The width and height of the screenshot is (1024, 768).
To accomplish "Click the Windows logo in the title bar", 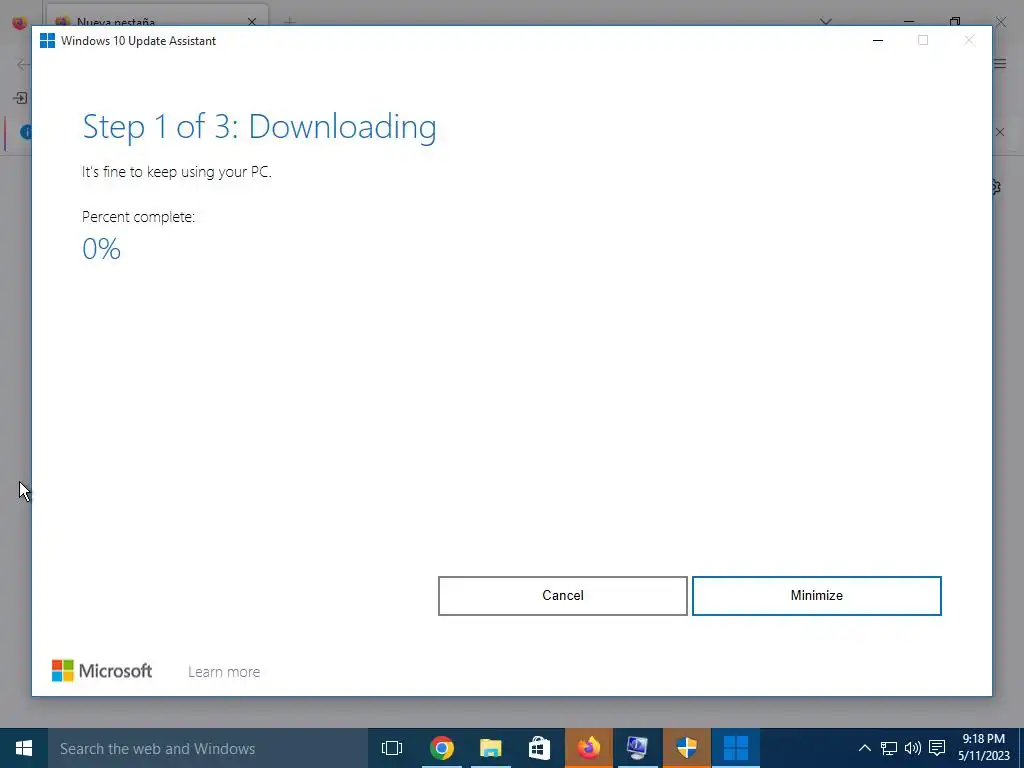I will coord(47,40).
